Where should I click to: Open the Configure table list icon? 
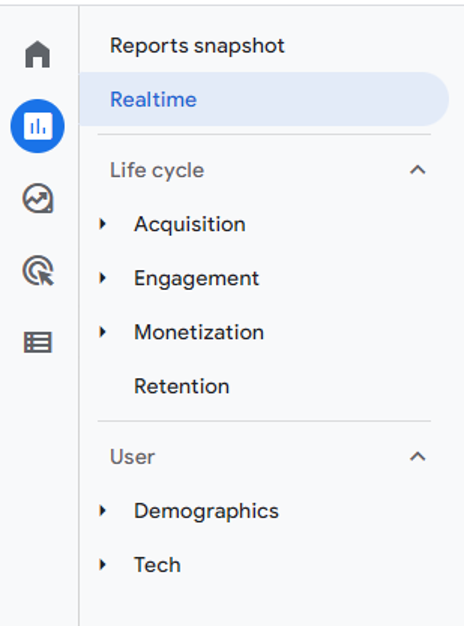click(x=38, y=343)
